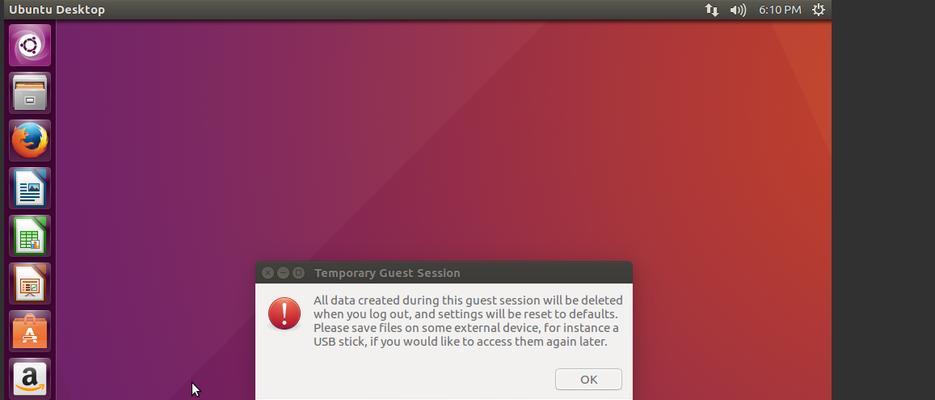Open the Files manager from launcher
The image size is (935, 400).
click(x=30, y=93)
